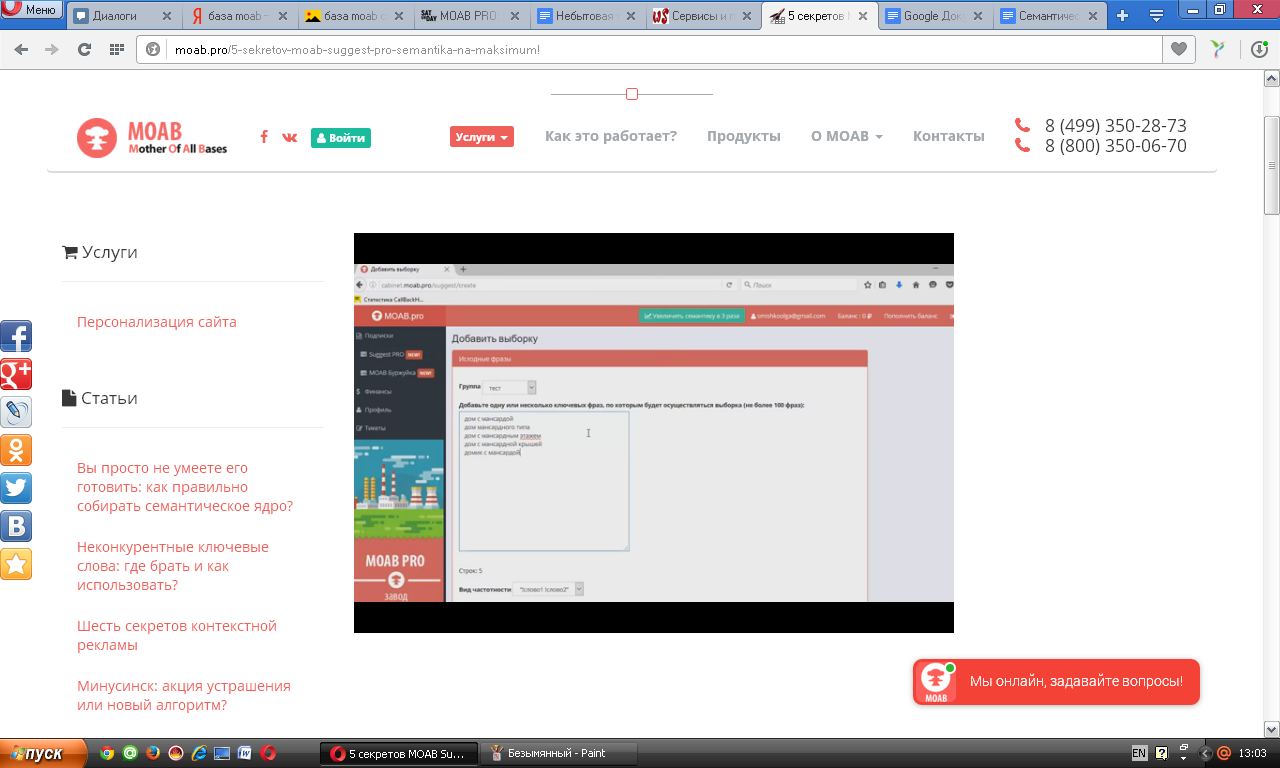This screenshot has width=1280, height=768.
Task: Share page via Odnoklassniki side button
Action: (16, 450)
